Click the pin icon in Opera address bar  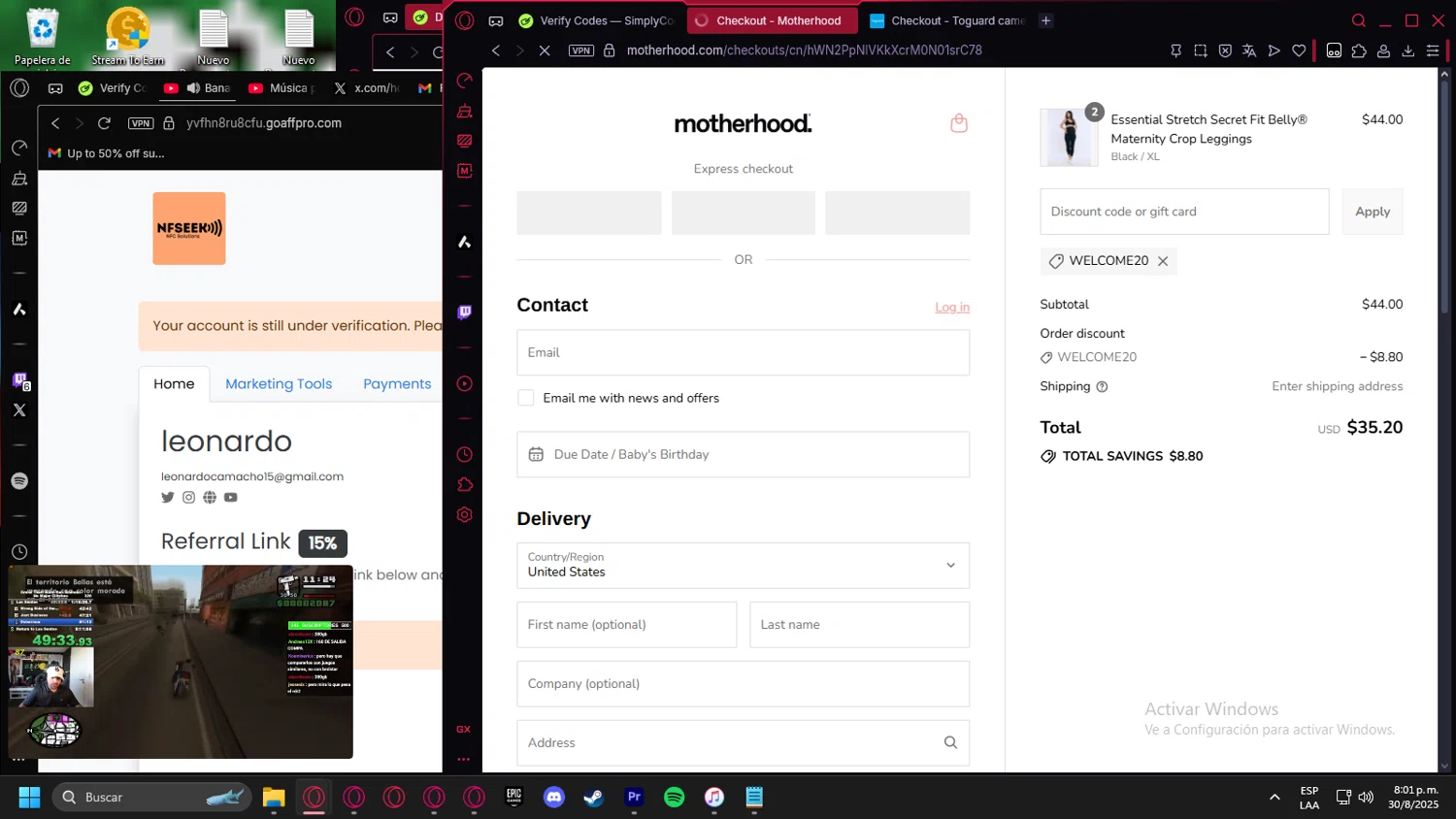(1175, 50)
